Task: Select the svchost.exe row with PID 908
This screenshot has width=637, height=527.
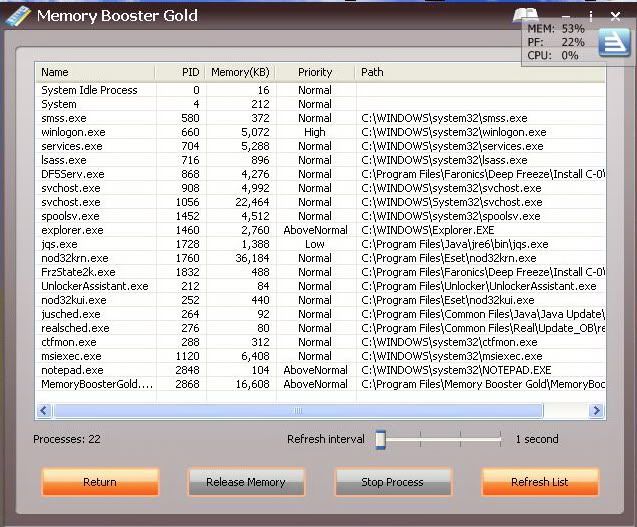Action: point(320,188)
